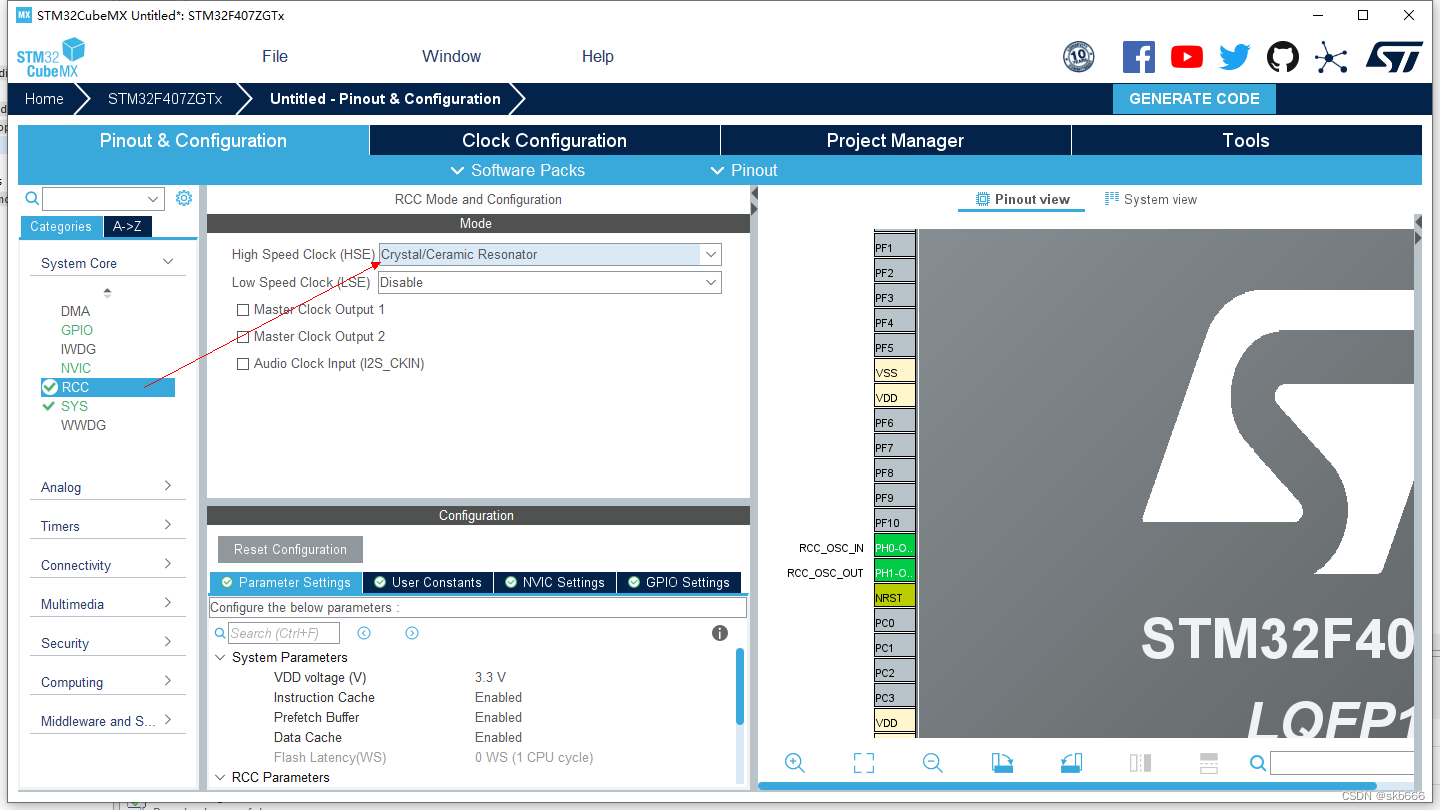Click the parameter search field
This screenshot has height=810, width=1440.
[283, 632]
